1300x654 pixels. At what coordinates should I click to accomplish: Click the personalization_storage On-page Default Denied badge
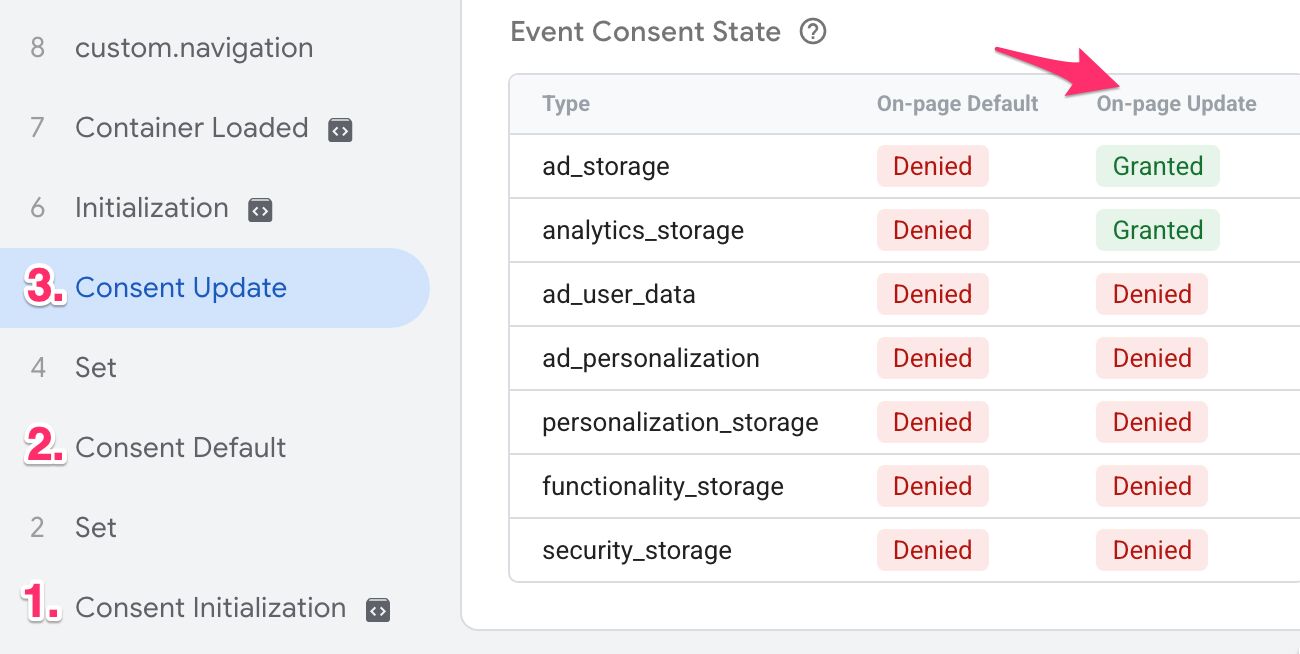[x=933, y=422]
